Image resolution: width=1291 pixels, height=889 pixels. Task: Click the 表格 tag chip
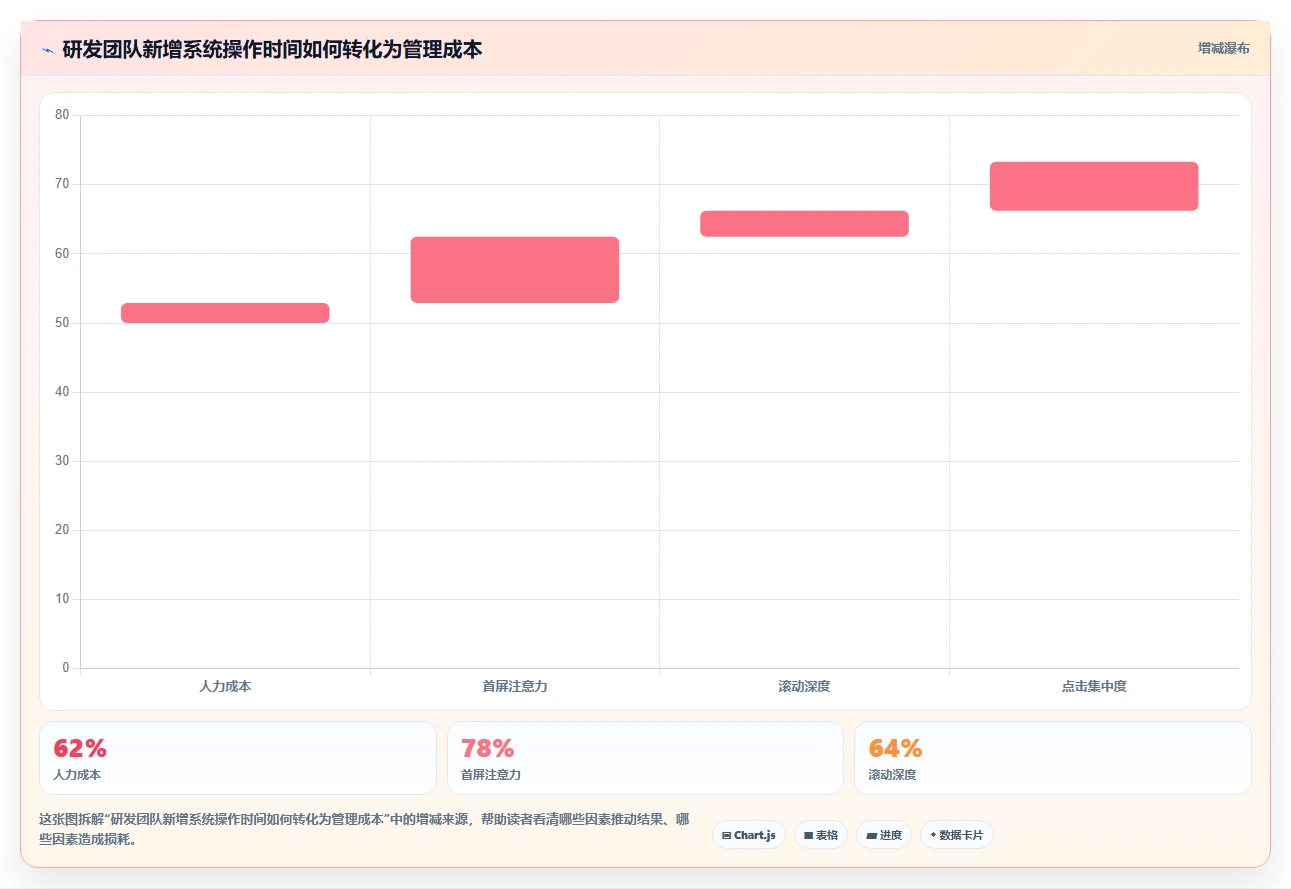821,835
